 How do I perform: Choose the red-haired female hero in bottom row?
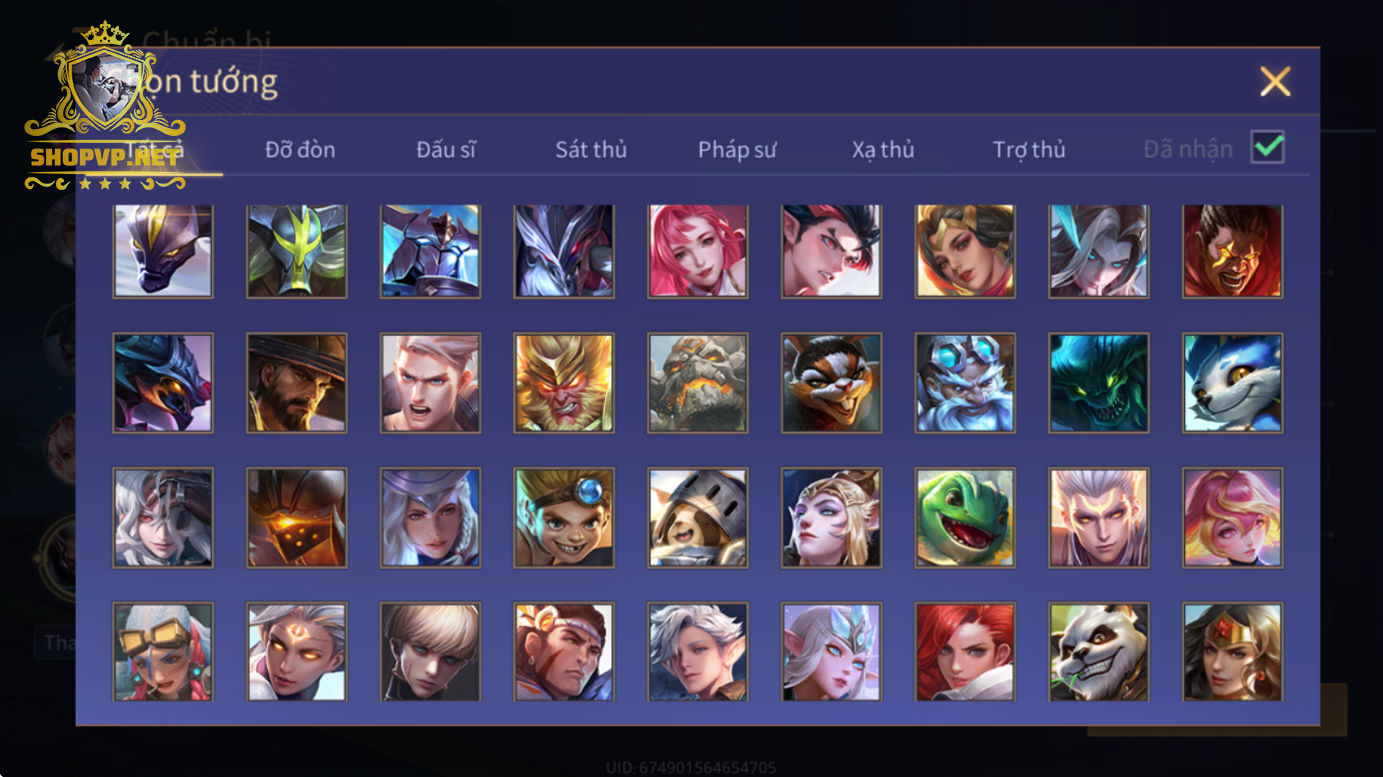click(x=965, y=651)
